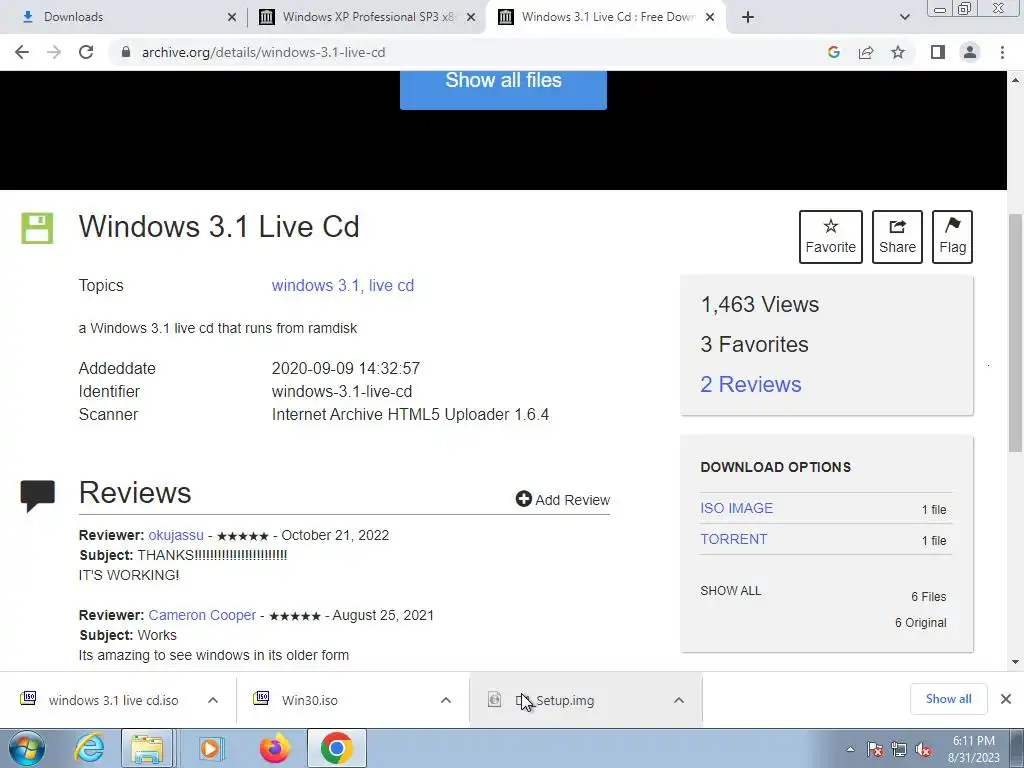Expand options for Win30.iso download
This screenshot has width=1024, height=768.
coord(446,700)
